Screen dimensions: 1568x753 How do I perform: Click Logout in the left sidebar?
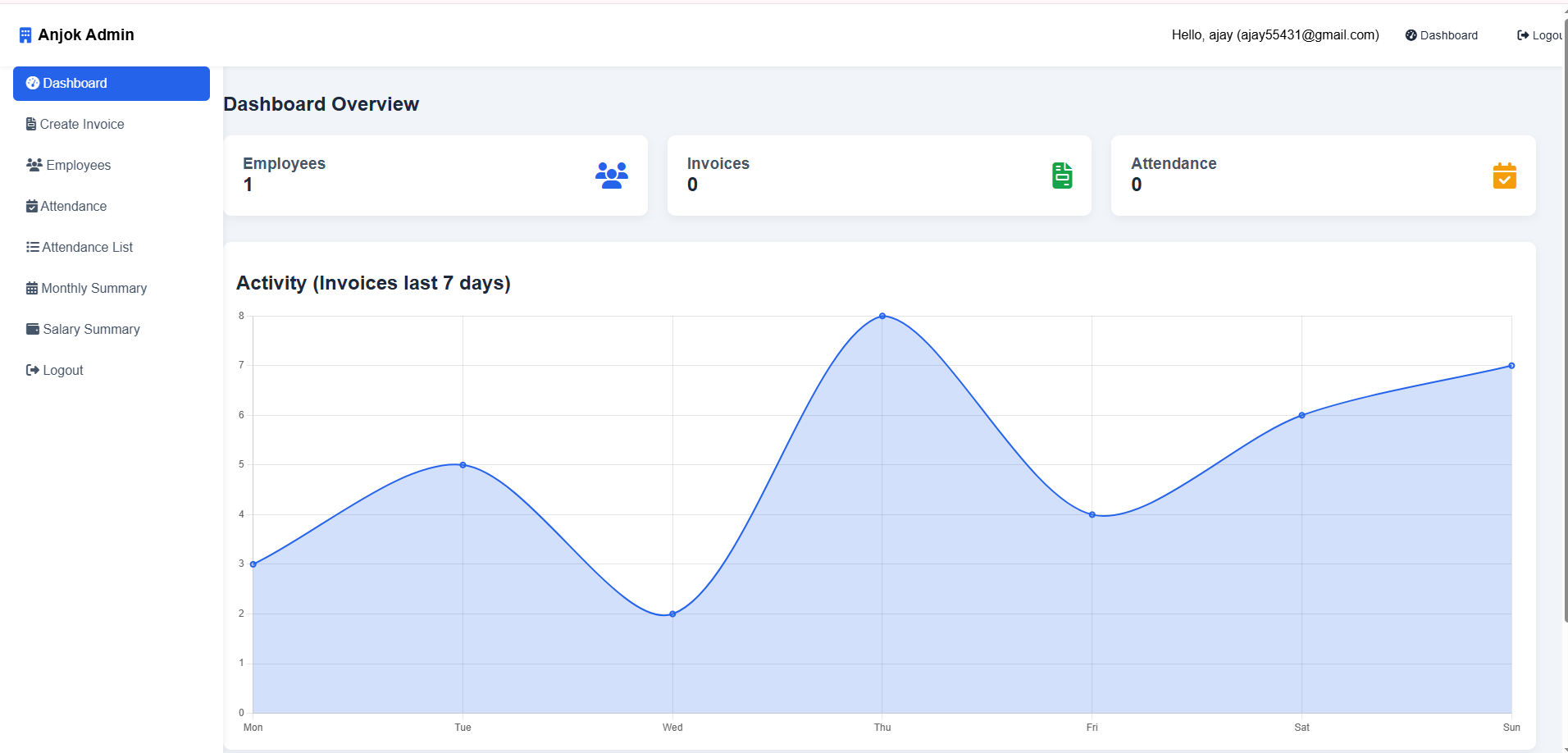pos(62,371)
